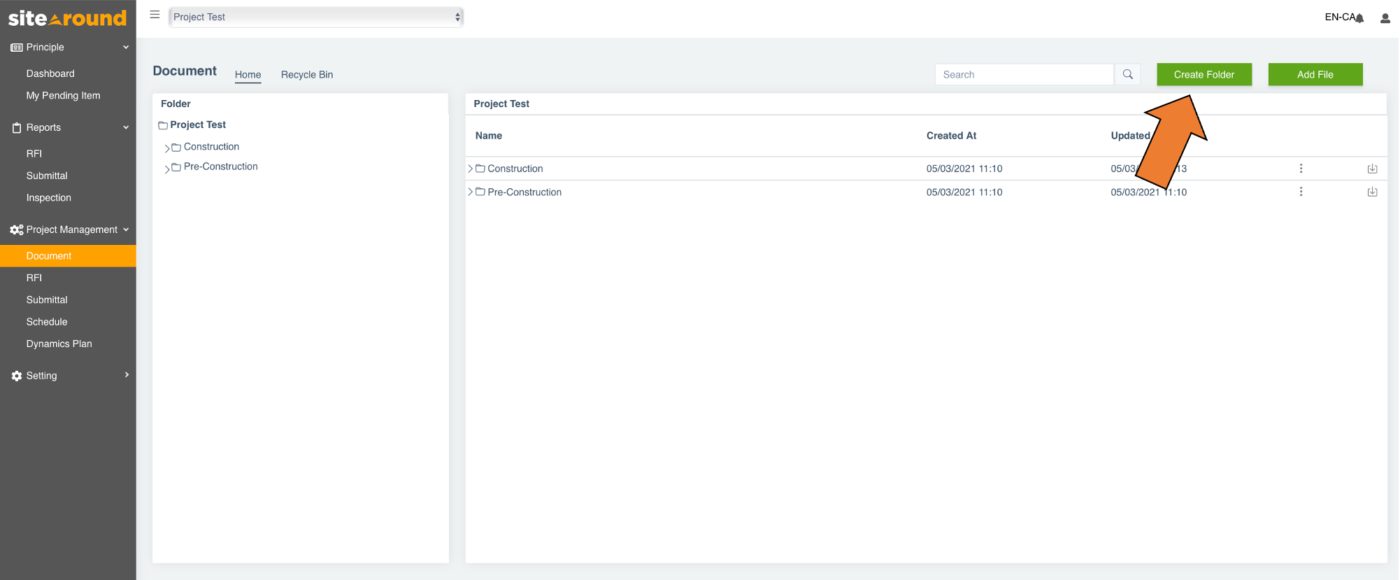The image size is (1400, 580).
Task: Click the Create Folder button
Action: [1203, 74]
